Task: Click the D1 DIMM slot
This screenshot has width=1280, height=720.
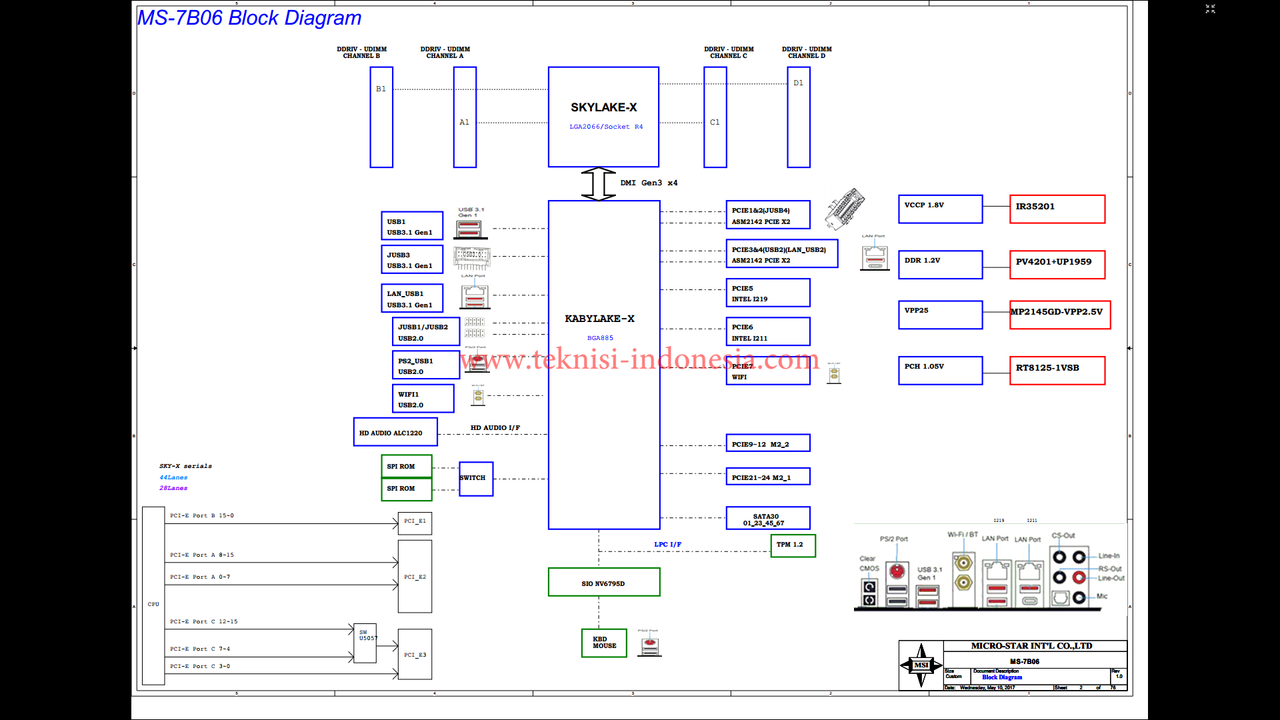Action: point(798,117)
